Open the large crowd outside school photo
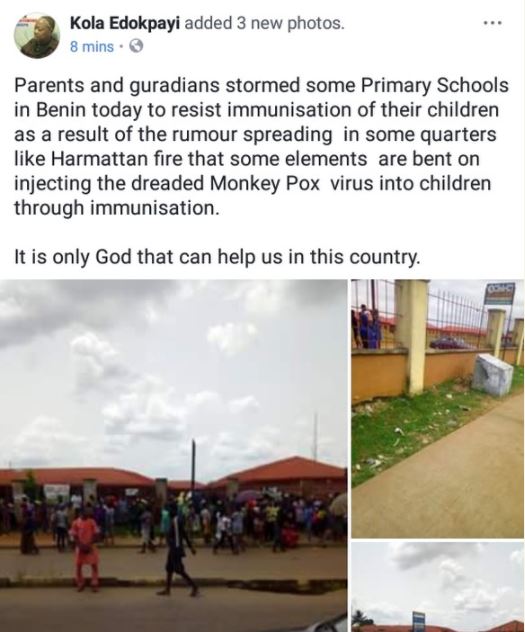This screenshot has height=632, width=525. coord(173,455)
